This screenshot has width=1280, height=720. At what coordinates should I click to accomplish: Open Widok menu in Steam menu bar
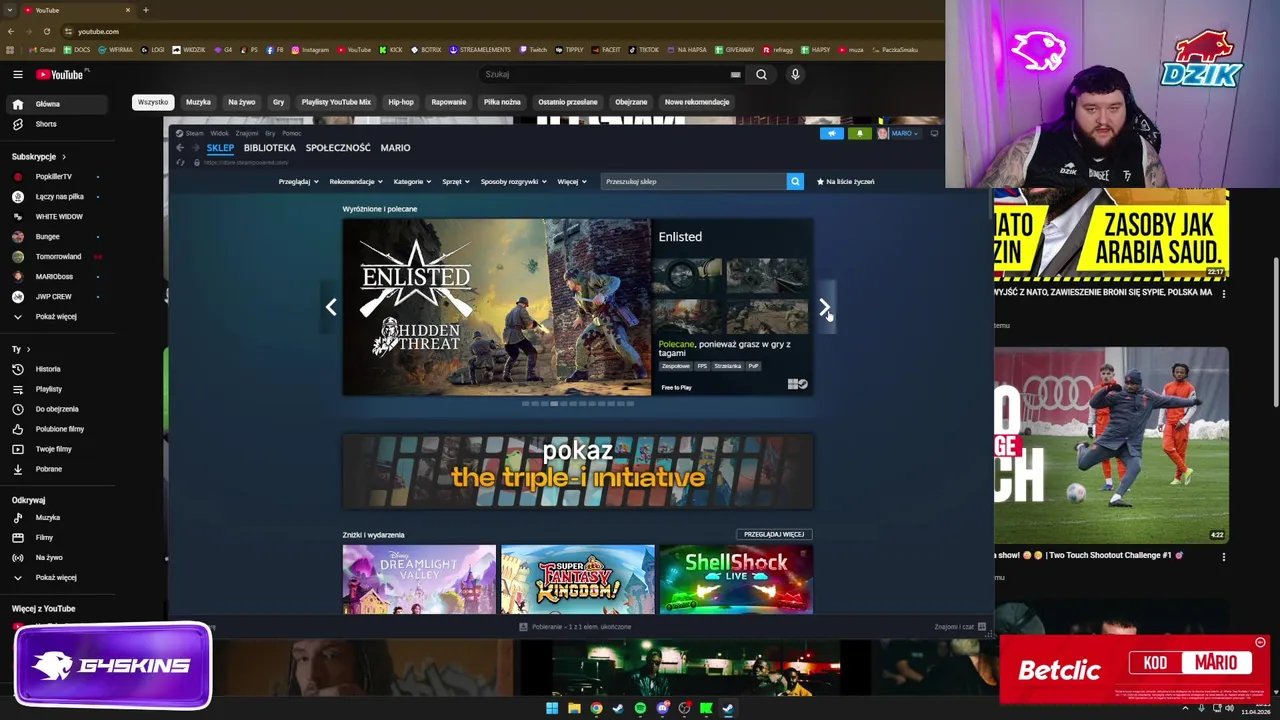[219, 133]
